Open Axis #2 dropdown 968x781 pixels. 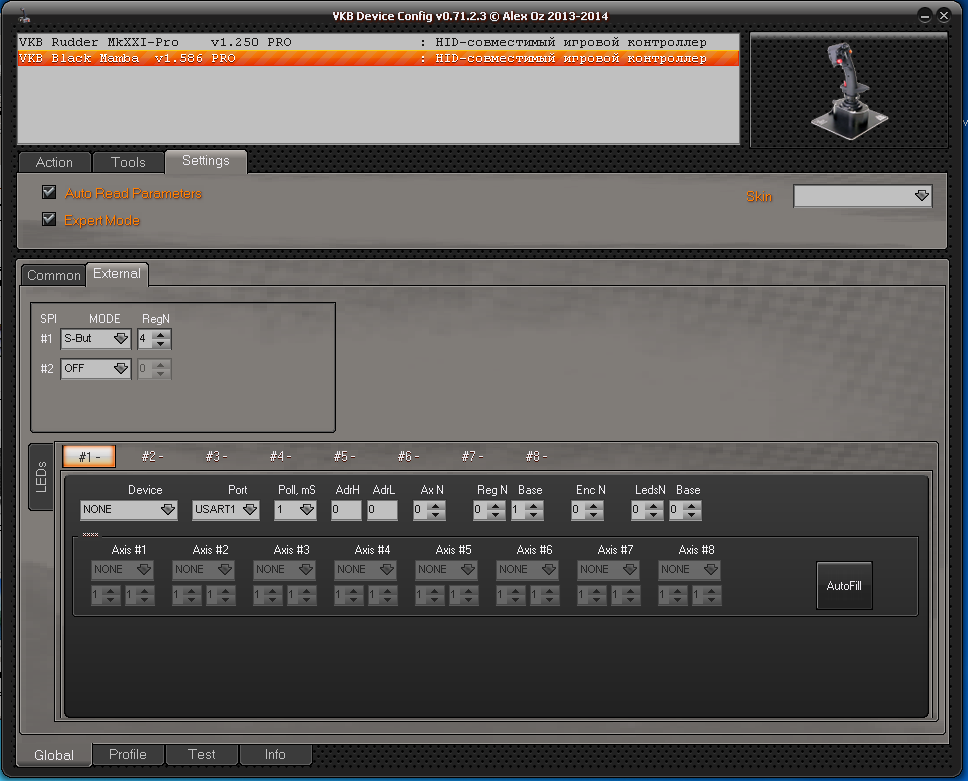[203, 570]
